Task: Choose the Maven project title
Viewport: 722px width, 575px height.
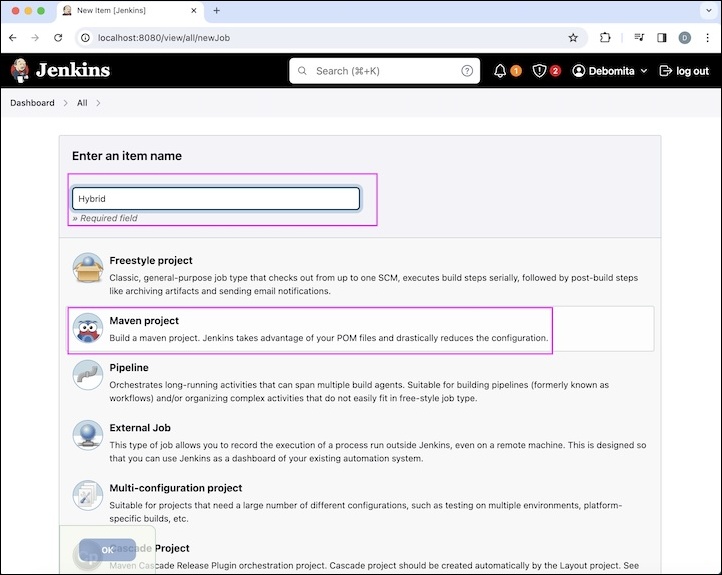Action: (x=144, y=321)
